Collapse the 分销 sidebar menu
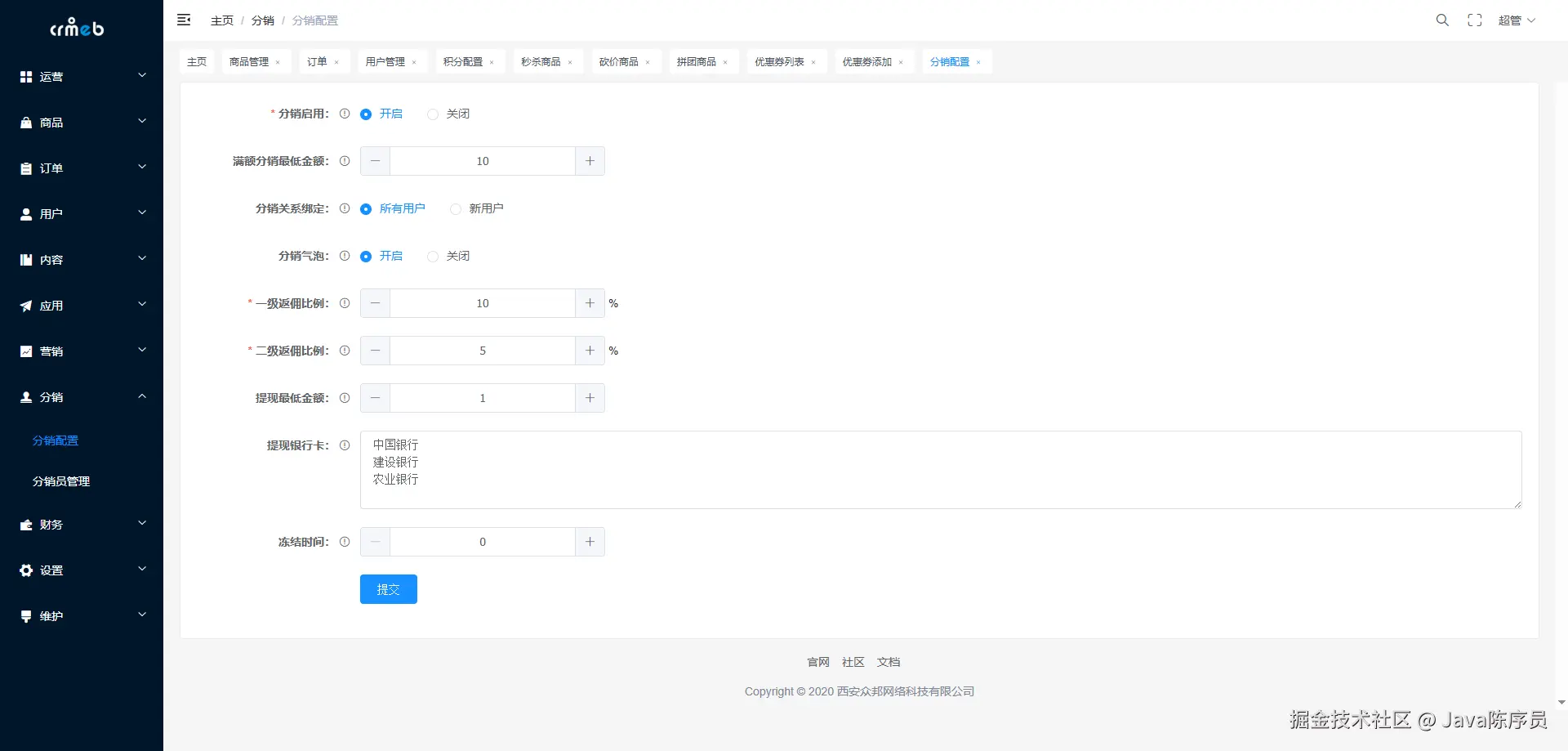Viewport: 1568px width, 751px height. (x=82, y=396)
